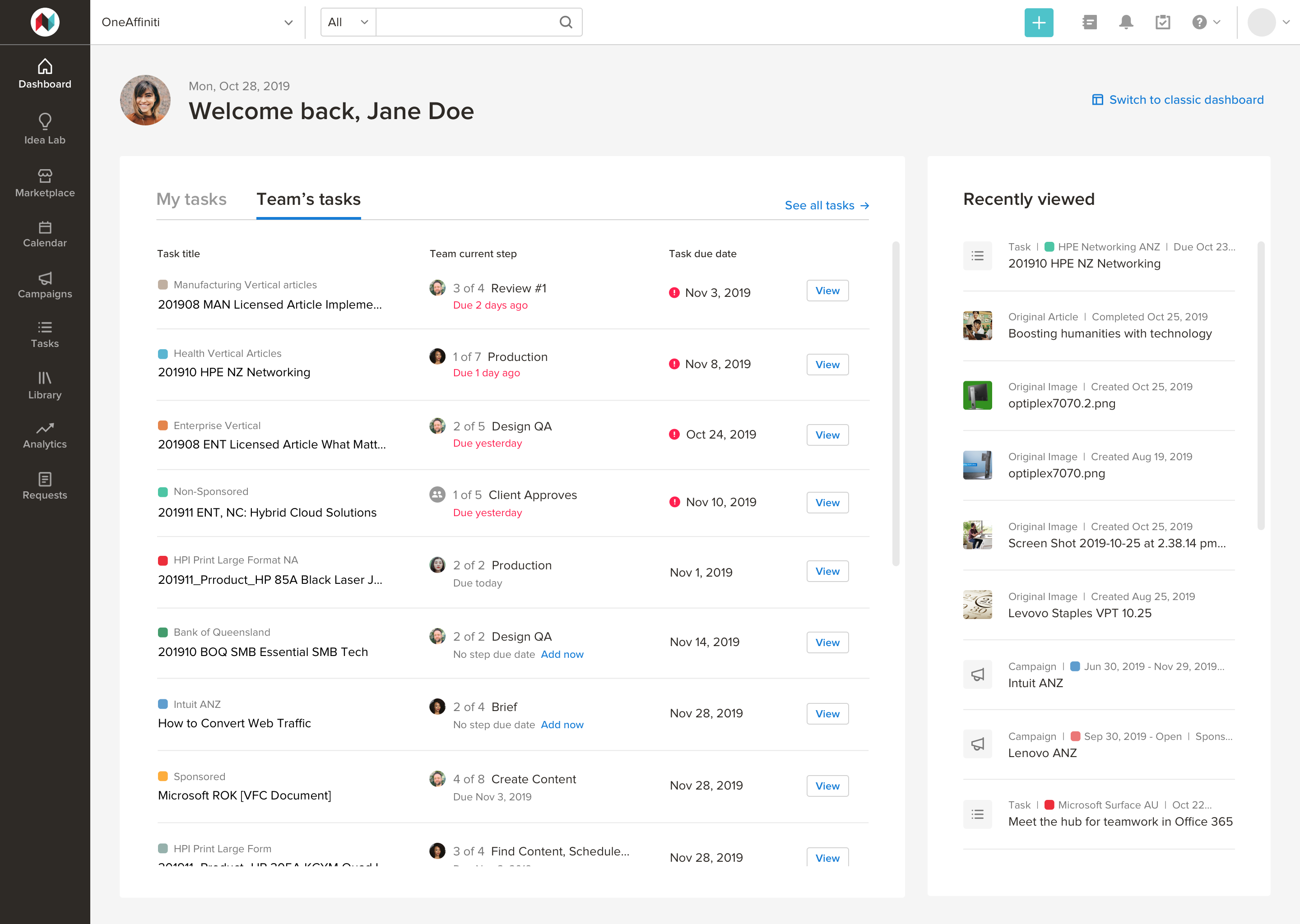Open the clipboard checklist icon in the header
This screenshot has height=924, width=1300.
pyautogui.click(x=1162, y=22)
